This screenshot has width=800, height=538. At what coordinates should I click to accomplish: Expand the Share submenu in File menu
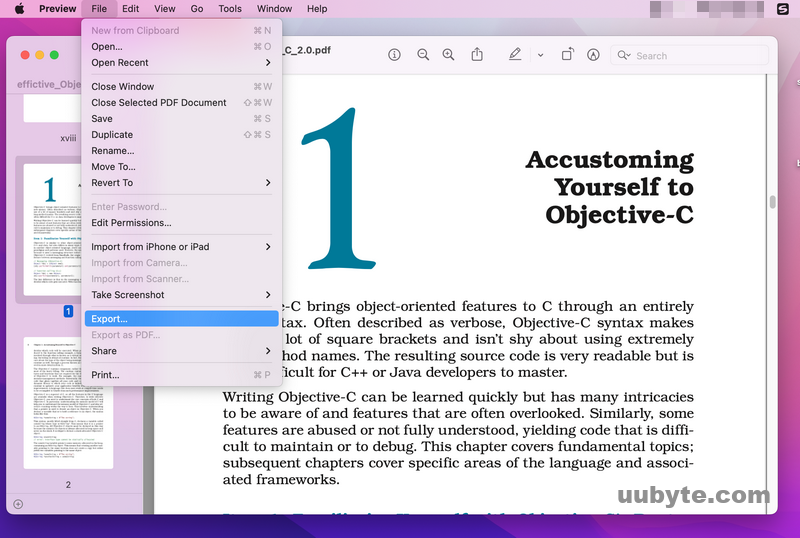click(181, 351)
